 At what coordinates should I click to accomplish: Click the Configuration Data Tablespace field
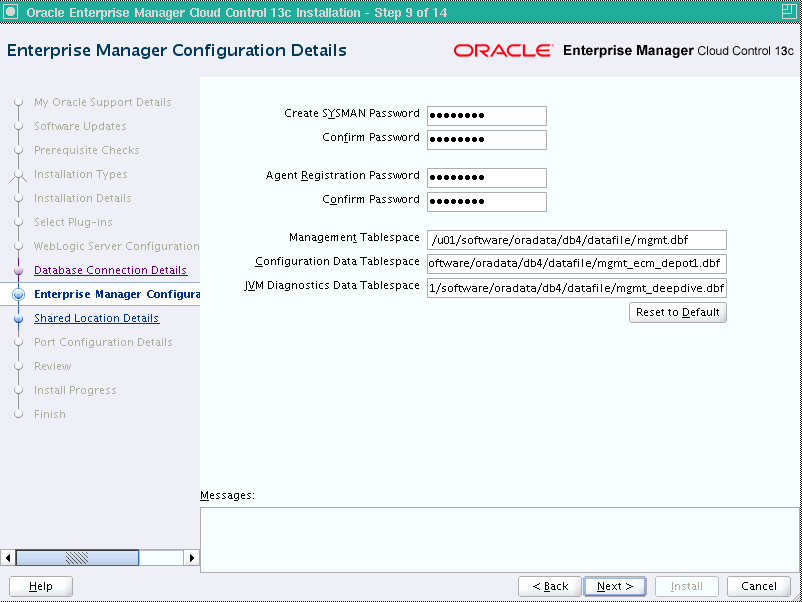click(576, 263)
